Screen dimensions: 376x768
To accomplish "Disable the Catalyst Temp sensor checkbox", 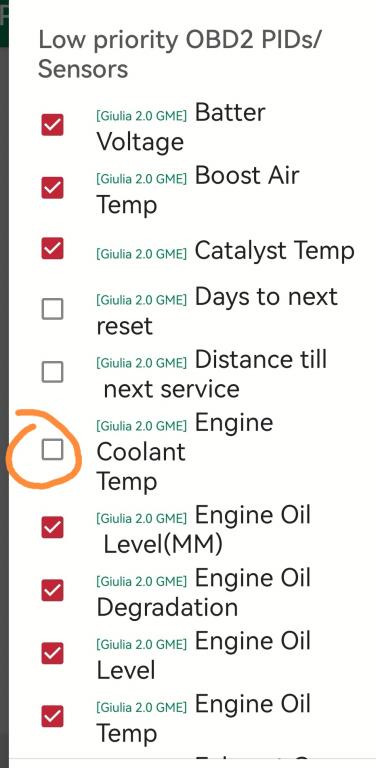I will point(52,248).
